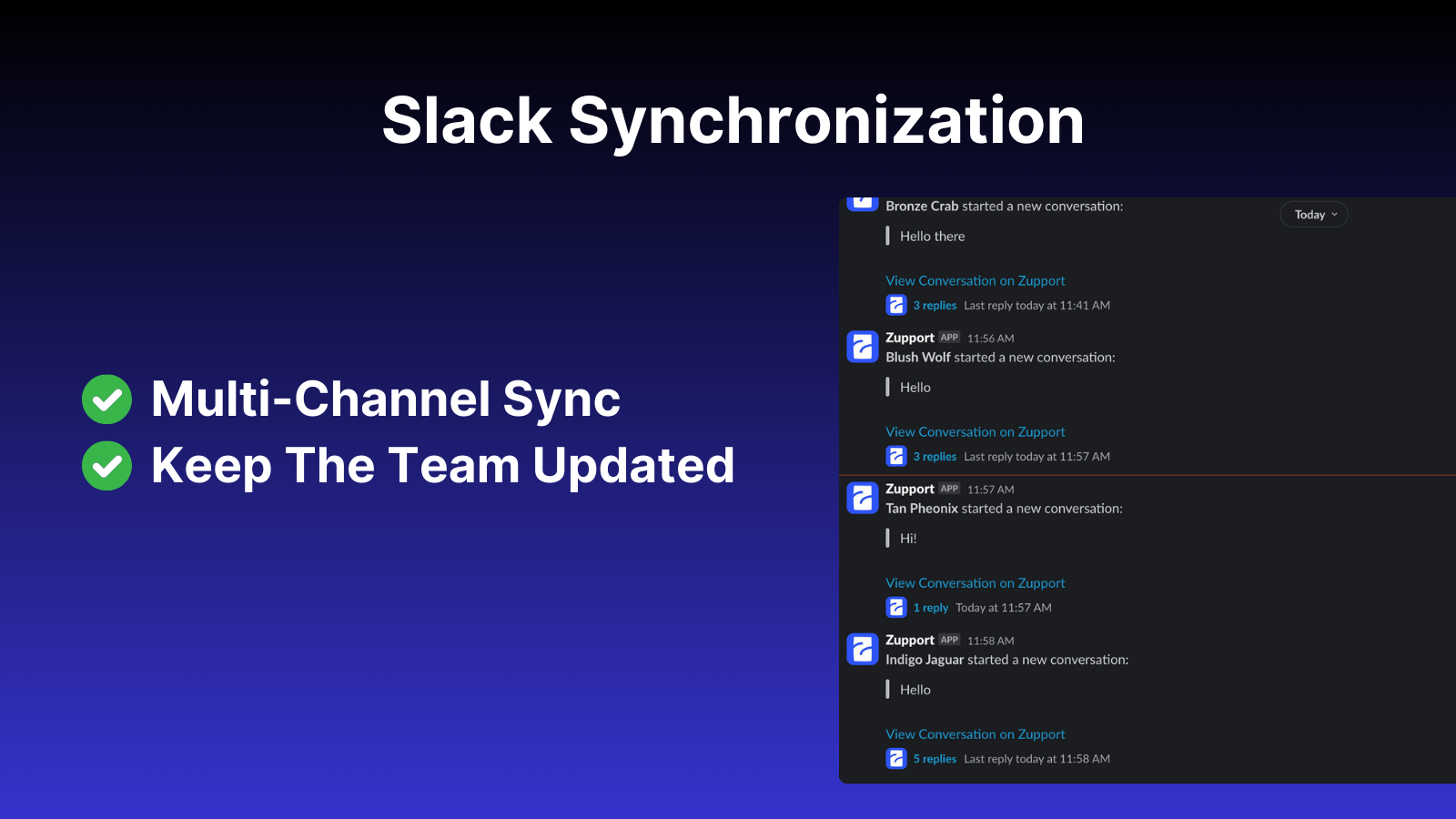Click 'Indigo Jaguar started a new conversation' text
The height and width of the screenshot is (819, 1456).
coord(1006,660)
